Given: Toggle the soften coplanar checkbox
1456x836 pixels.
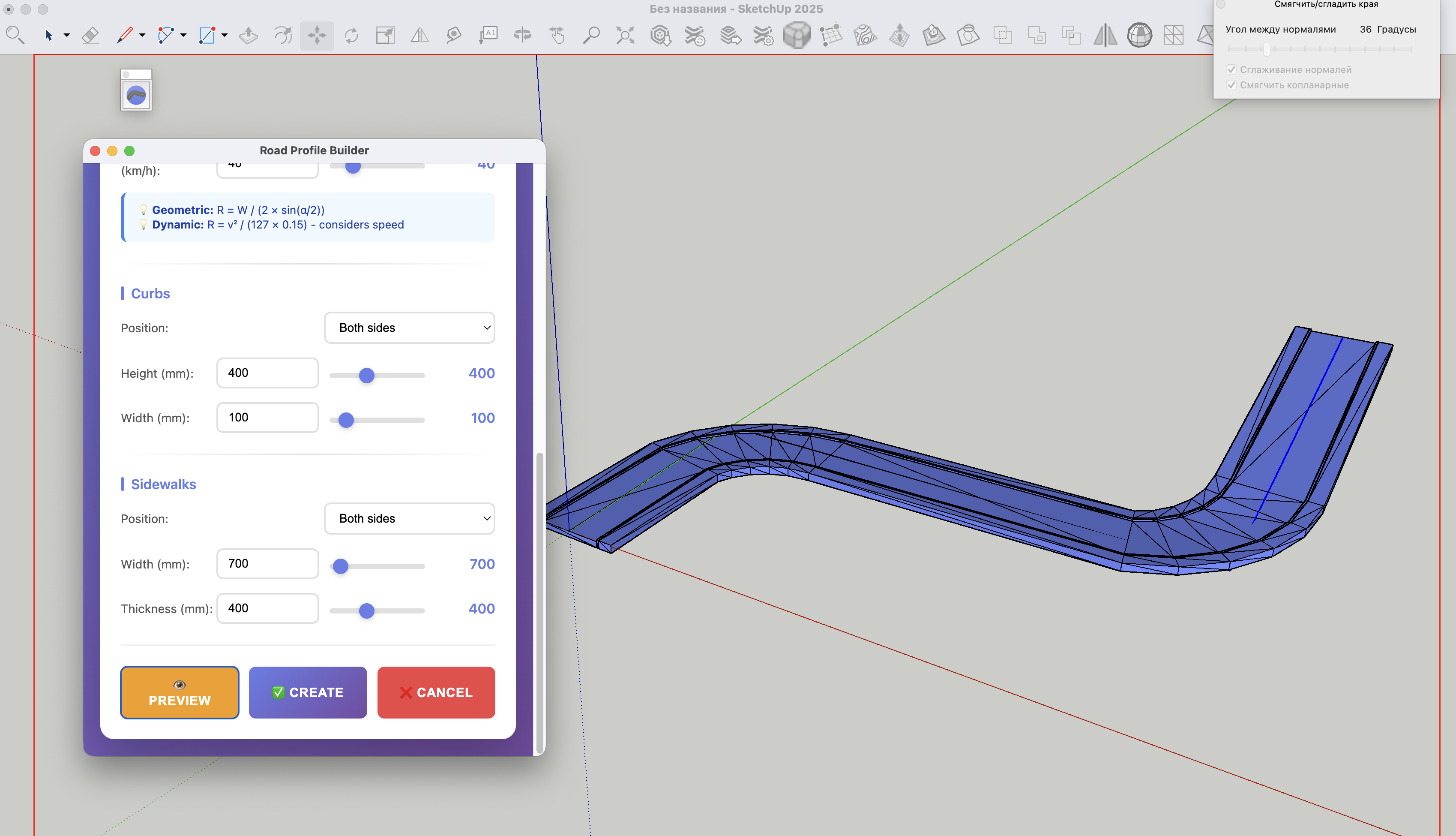Looking at the screenshot, I should point(1231,85).
